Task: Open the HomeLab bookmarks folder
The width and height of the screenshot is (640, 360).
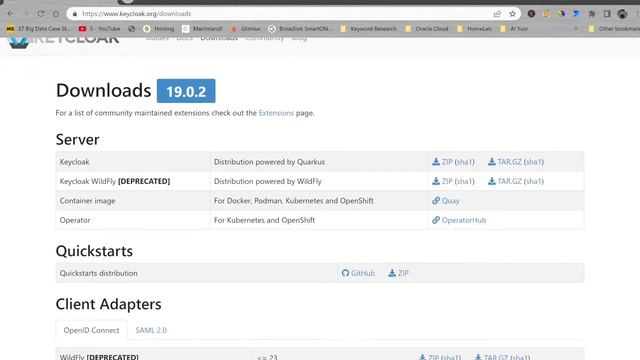Action: pos(474,29)
